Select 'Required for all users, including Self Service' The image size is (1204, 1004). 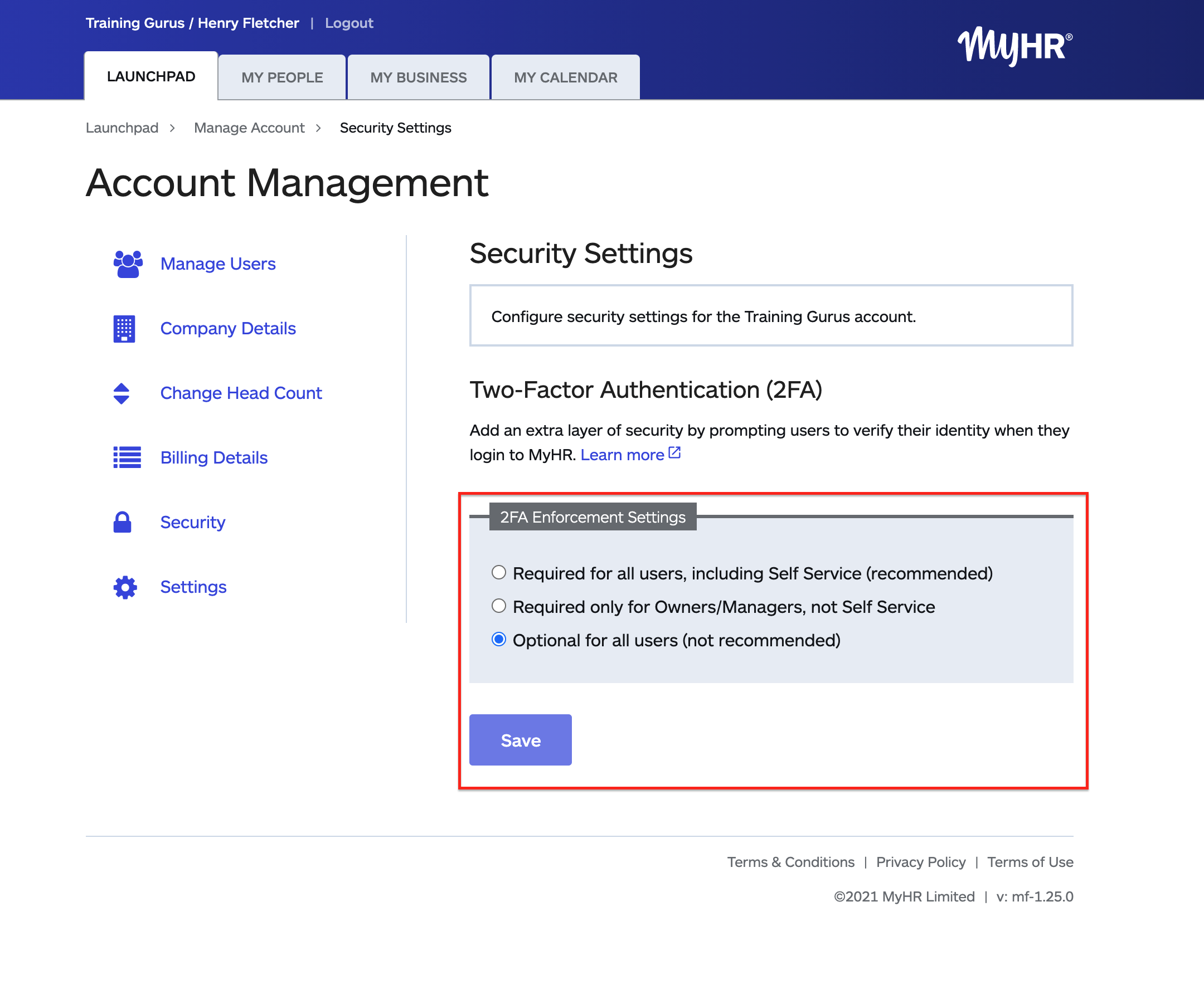click(x=498, y=573)
